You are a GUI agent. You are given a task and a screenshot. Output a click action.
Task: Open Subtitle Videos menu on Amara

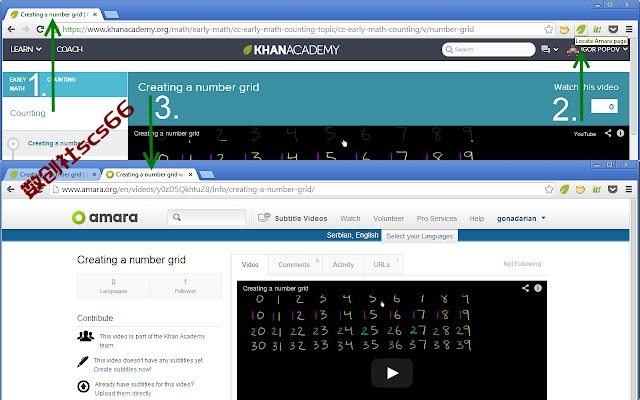pos(292,218)
